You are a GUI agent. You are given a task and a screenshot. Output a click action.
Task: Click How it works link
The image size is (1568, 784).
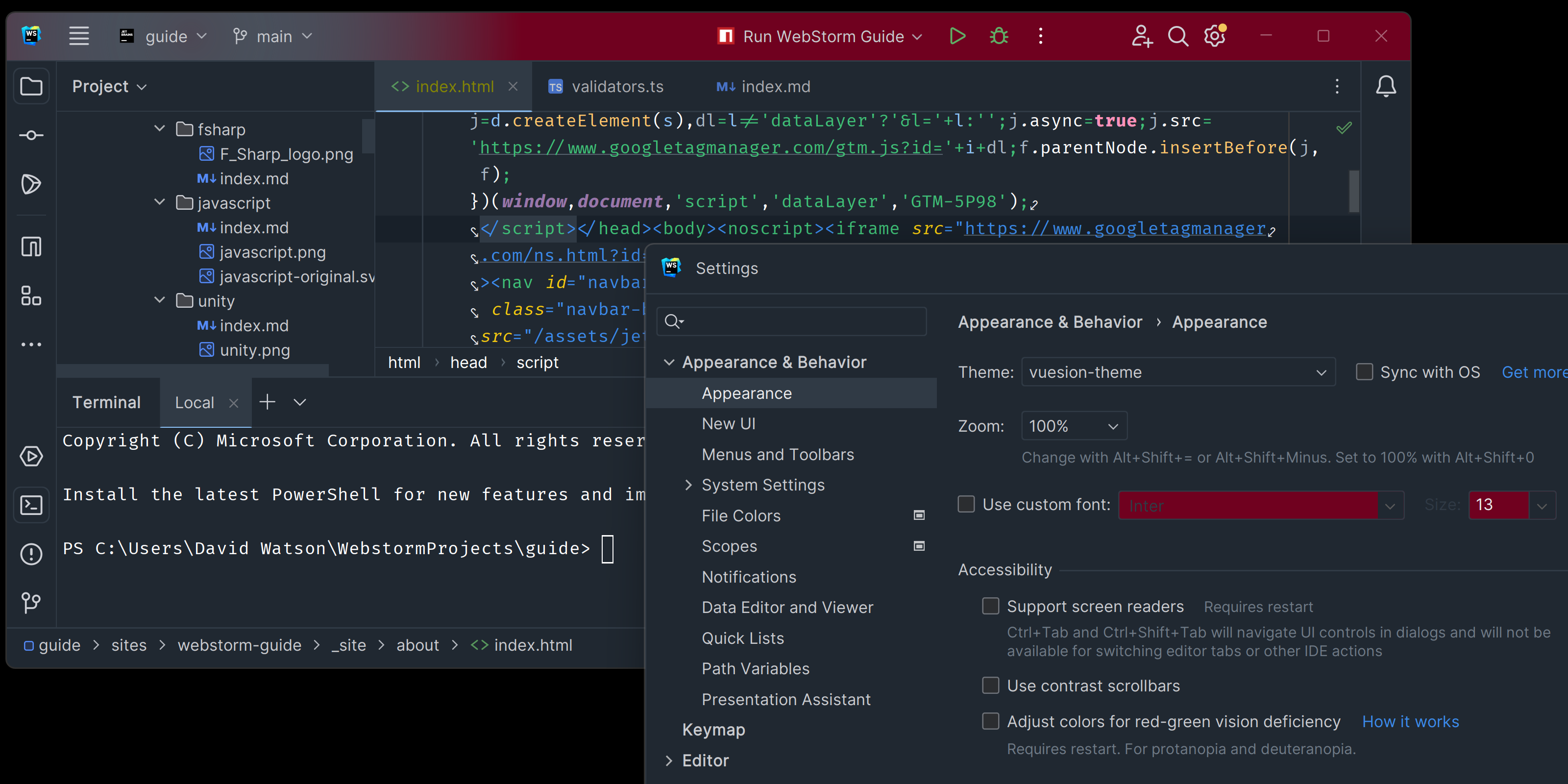coord(1410,721)
